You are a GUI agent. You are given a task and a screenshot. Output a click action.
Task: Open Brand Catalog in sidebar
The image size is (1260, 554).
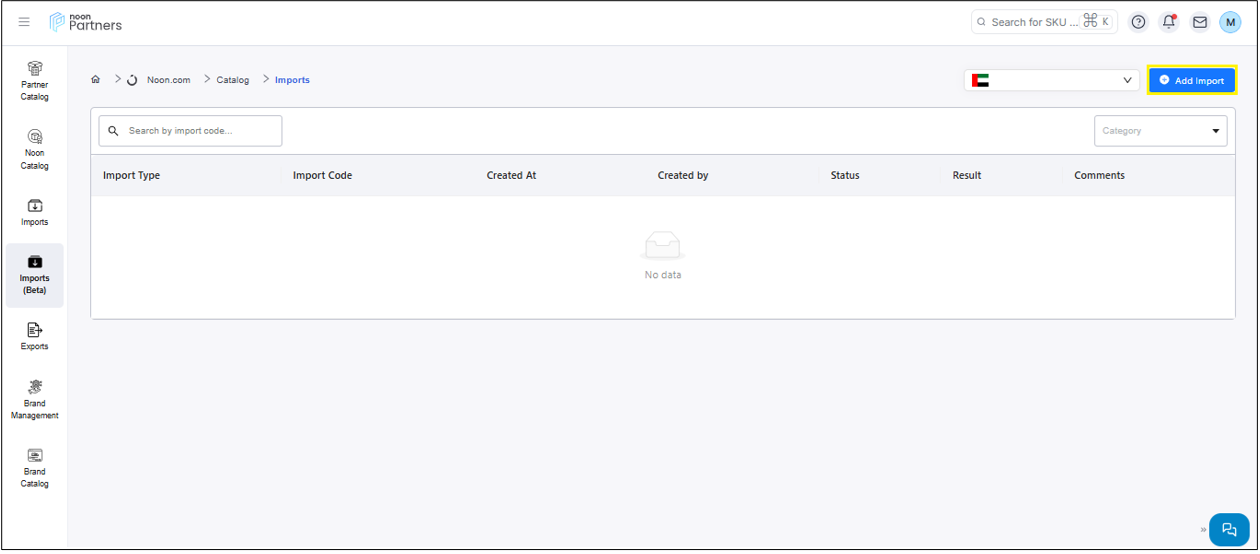[35, 467]
